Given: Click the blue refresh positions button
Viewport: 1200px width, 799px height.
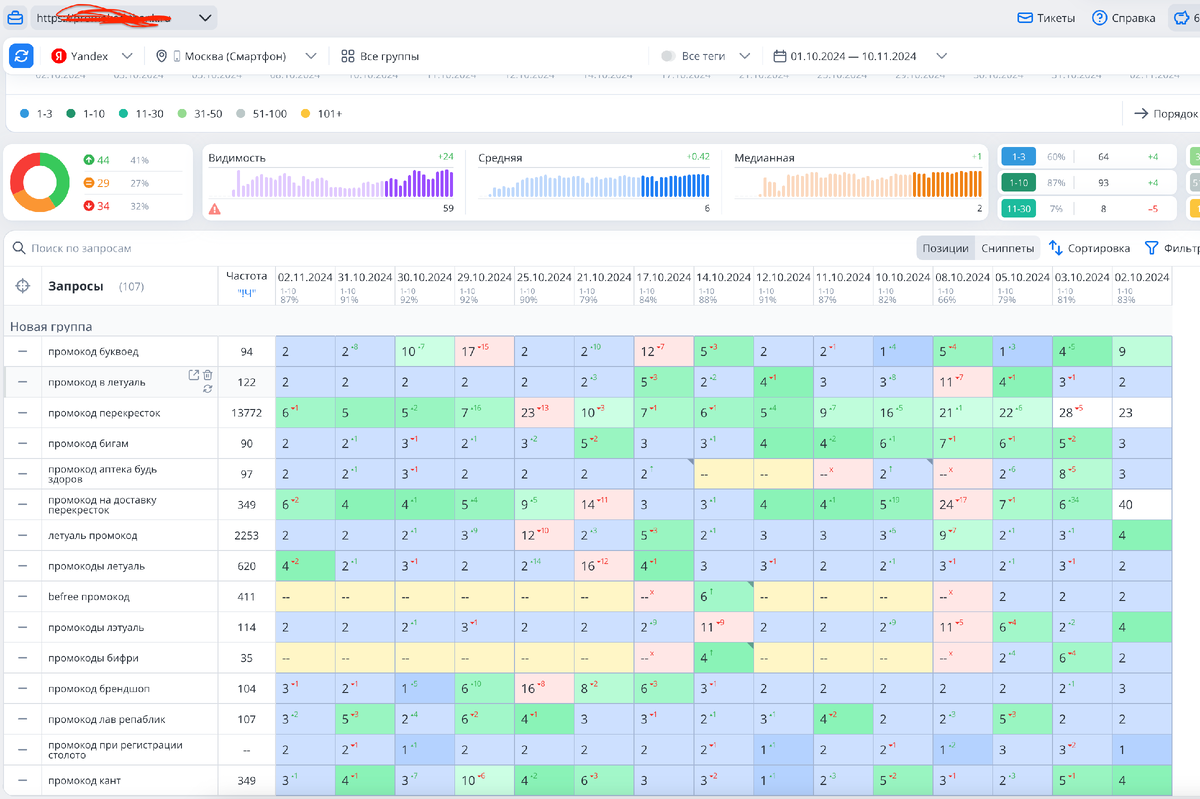Looking at the screenshot, I should pyautogui.click(x=21, y=56).
